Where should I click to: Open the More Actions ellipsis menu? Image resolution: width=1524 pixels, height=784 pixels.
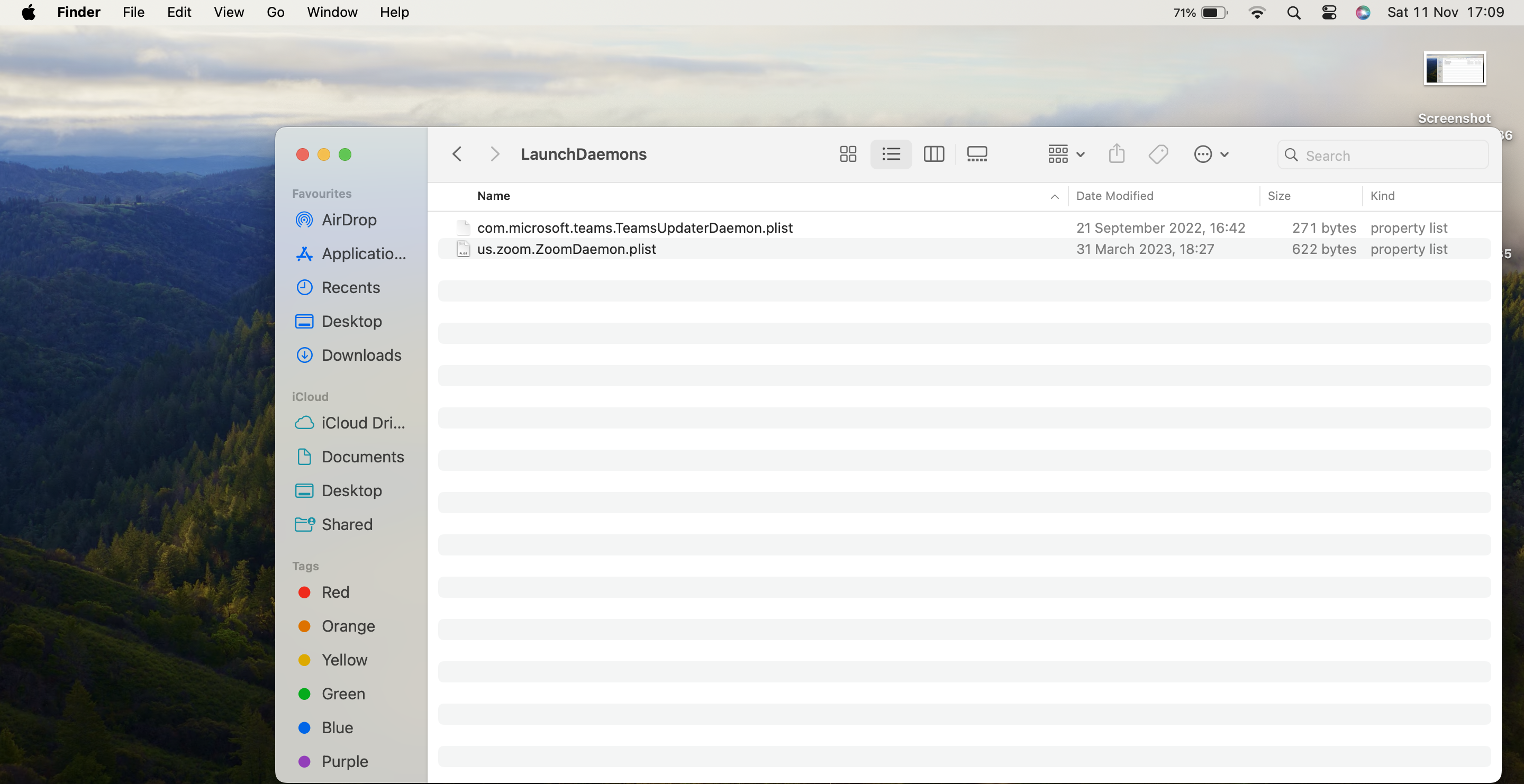point(1210,154)
